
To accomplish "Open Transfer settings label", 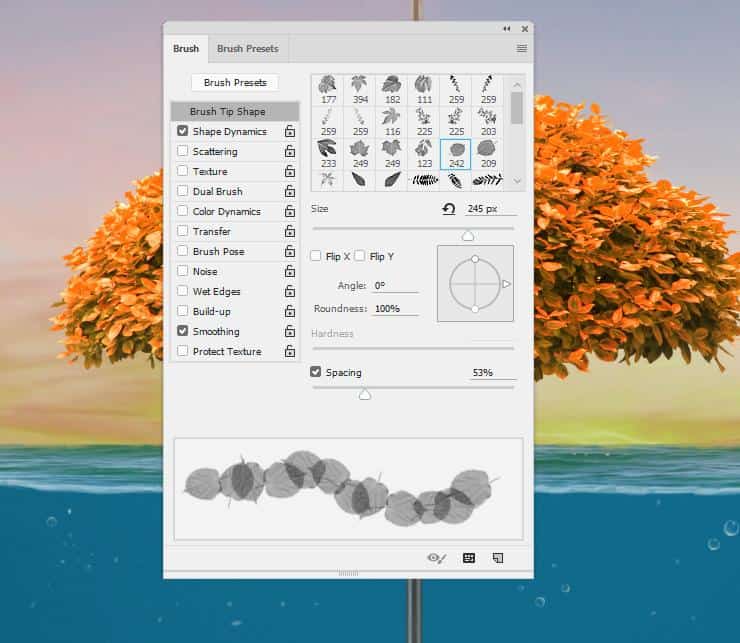I will tap(211, 231).
